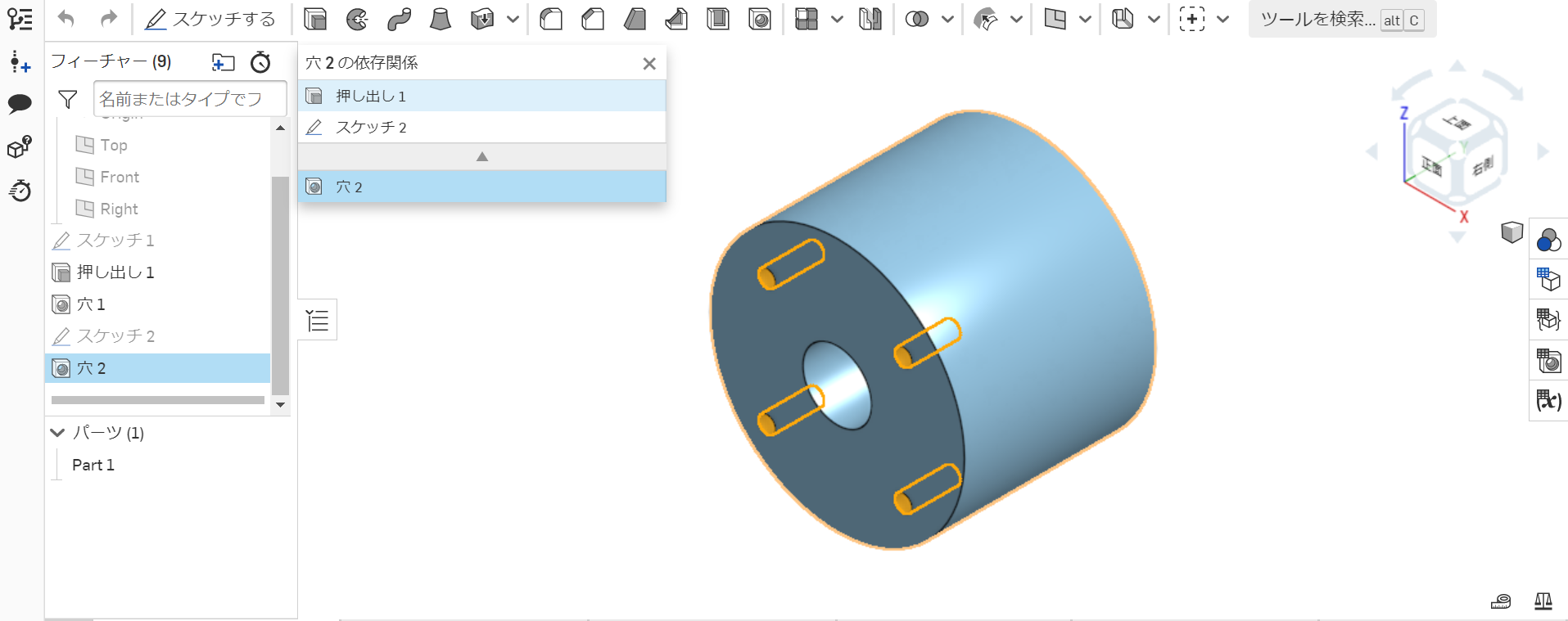Screen dimensions: 1568x621
Task: Select the Hole tool icon
Action: point(760,19)
